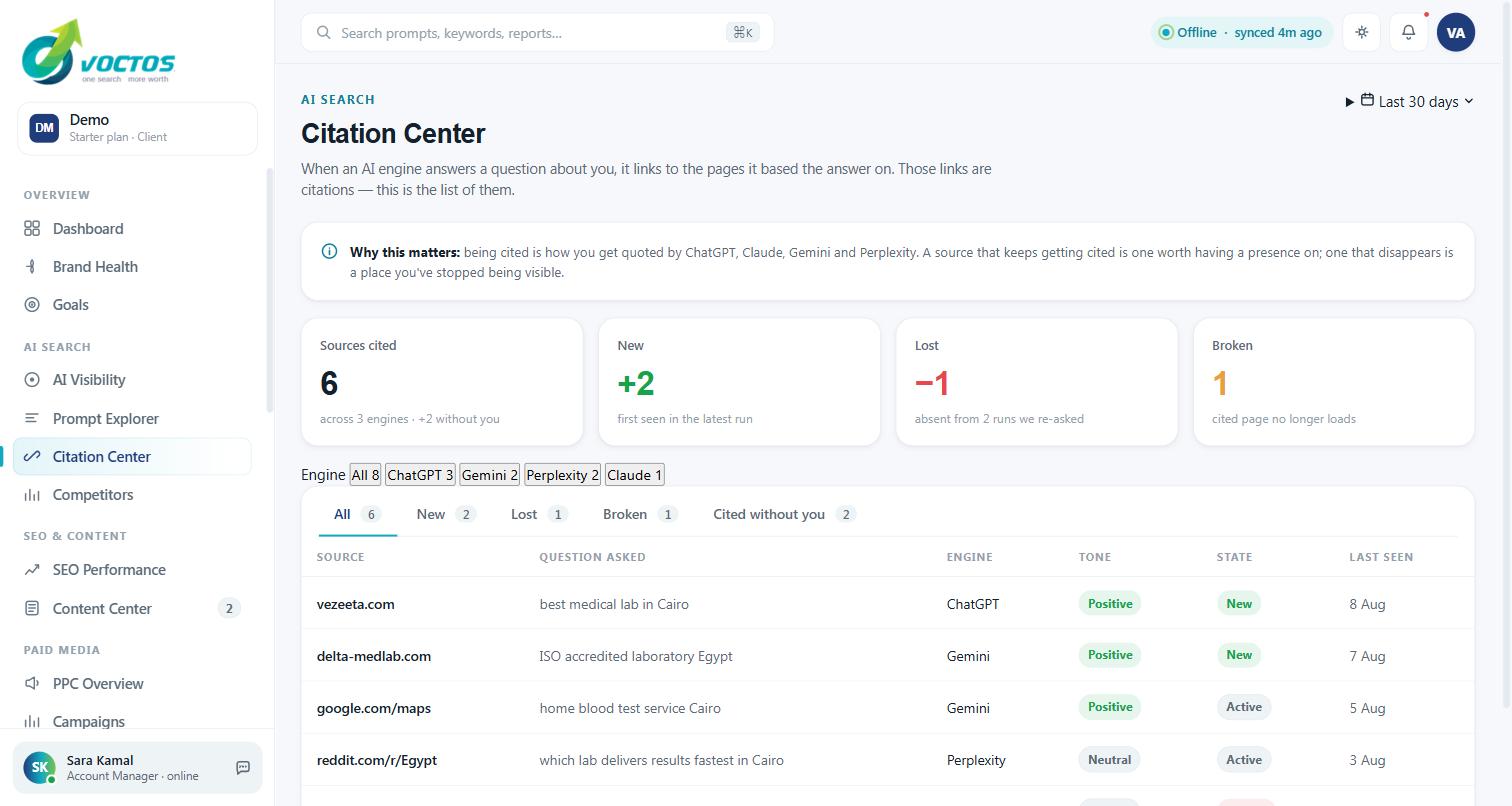Switch to the Lost 1 tab
1512x806 pixels.
539,514
